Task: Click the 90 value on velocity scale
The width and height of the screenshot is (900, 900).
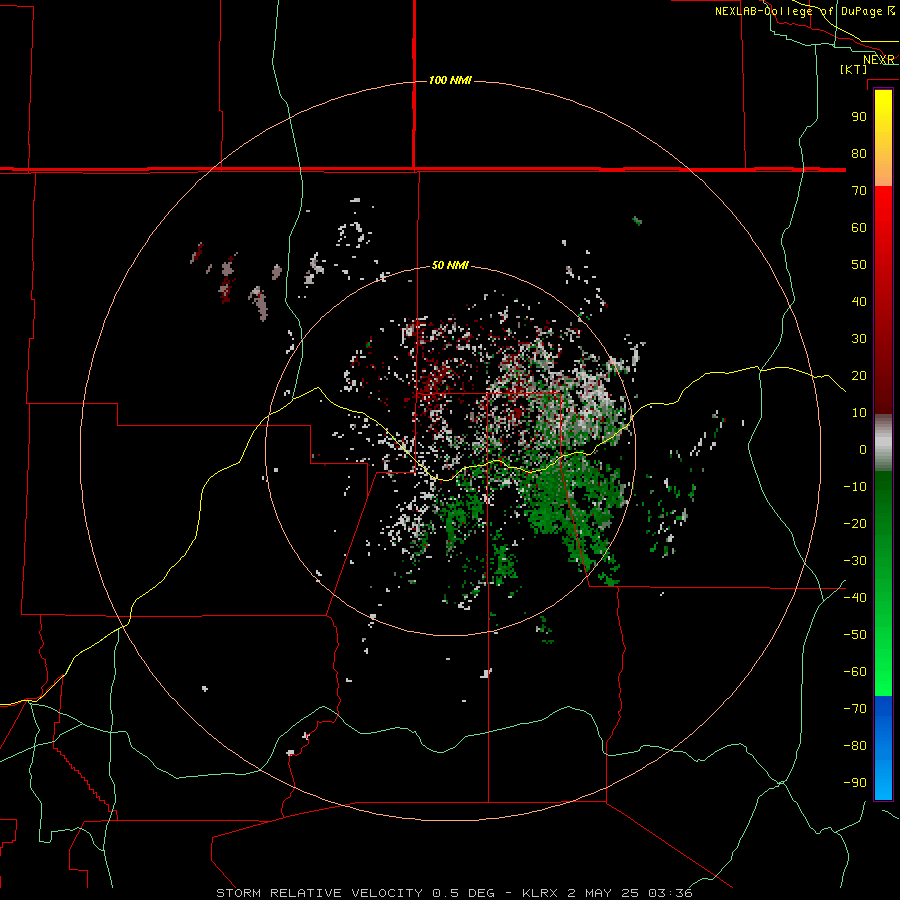Action: [859, 117]
